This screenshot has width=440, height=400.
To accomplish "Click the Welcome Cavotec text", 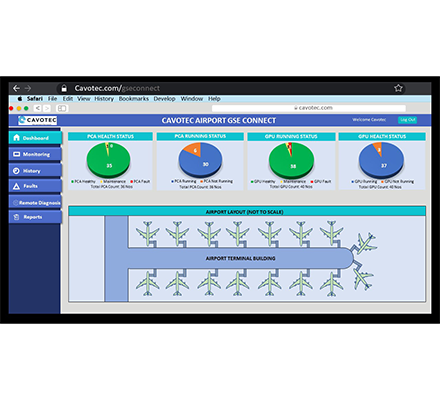I will pos(369,120).
